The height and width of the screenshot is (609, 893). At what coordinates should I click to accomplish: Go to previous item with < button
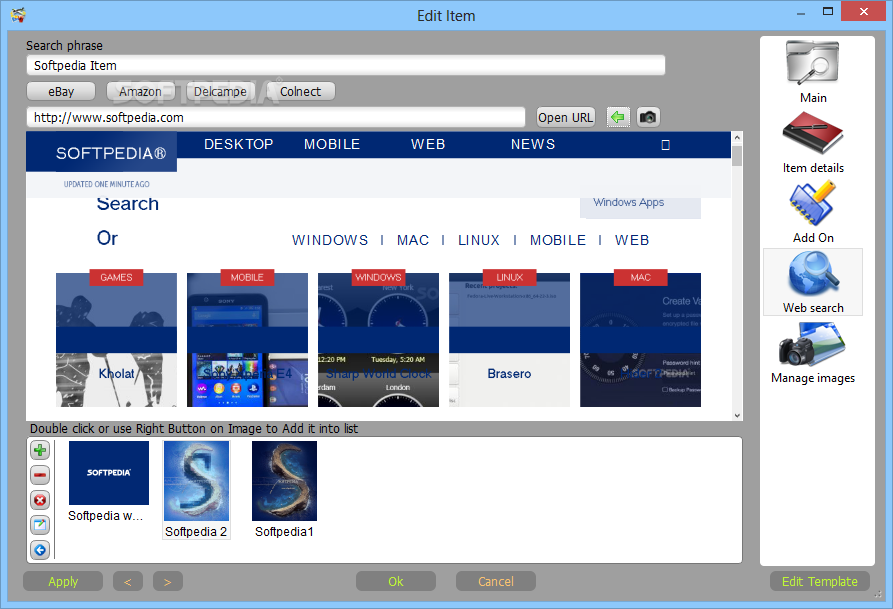pyautogui.click(x=128, y=582)
